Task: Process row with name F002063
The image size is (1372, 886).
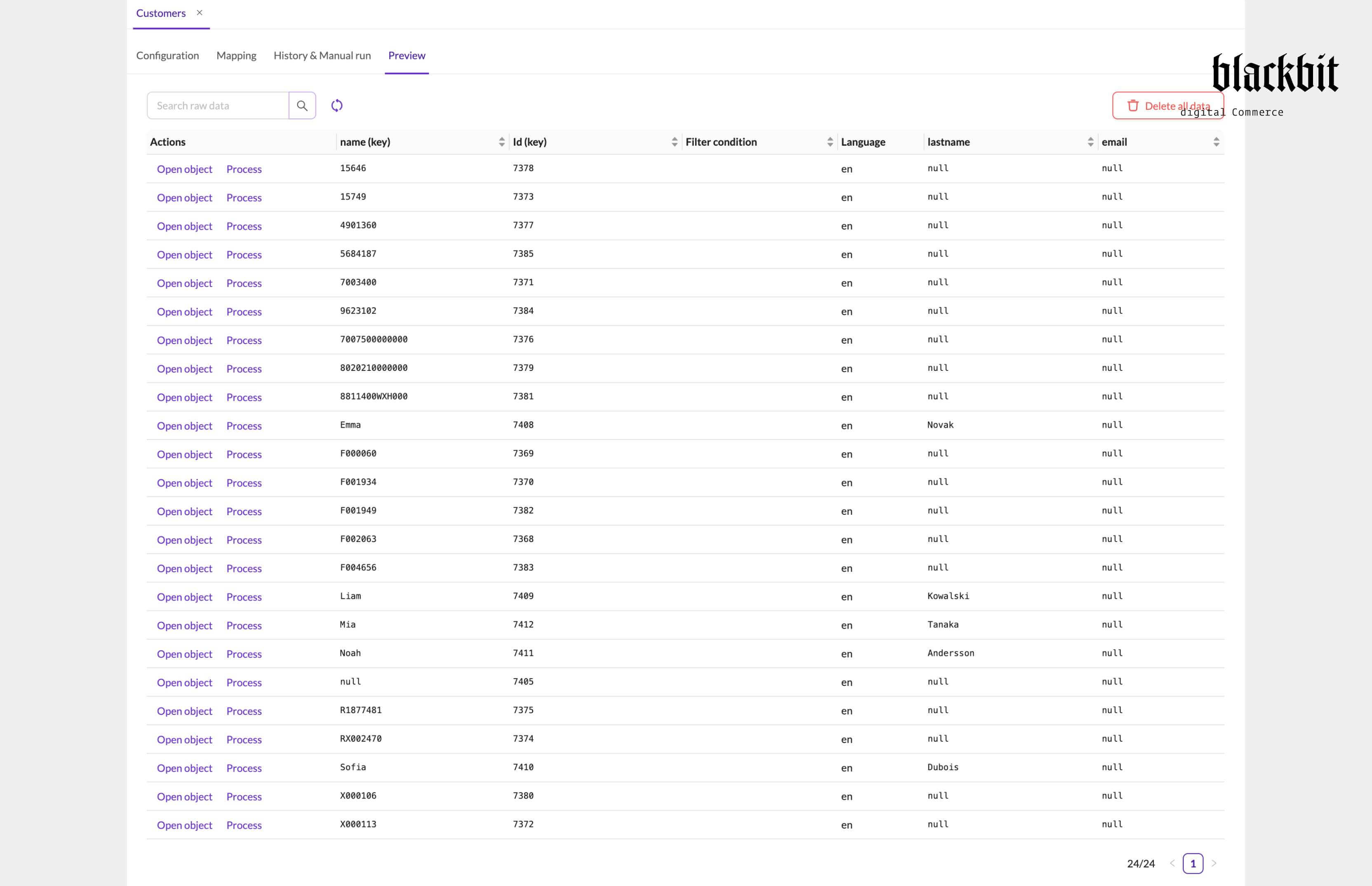Action: 244,540
